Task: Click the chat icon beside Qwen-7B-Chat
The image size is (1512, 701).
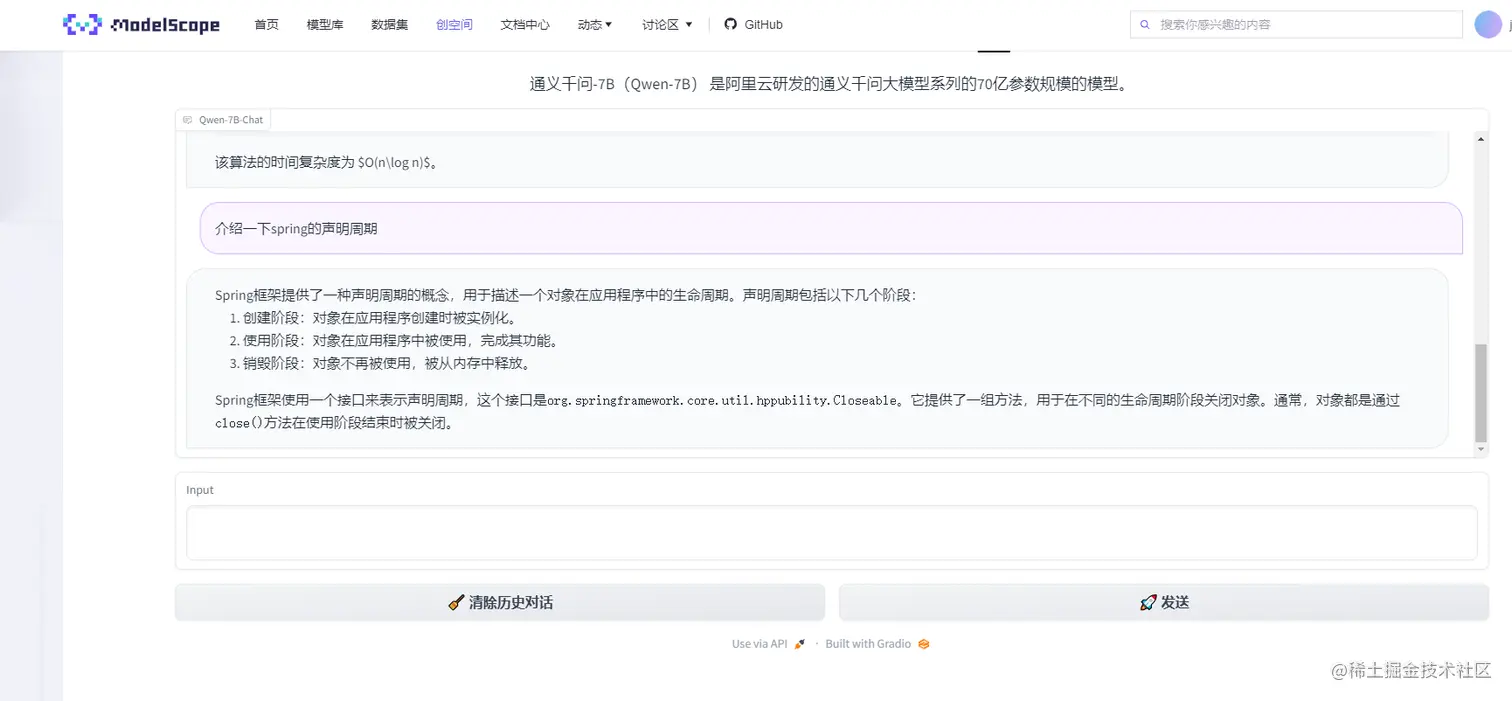Action: pyautogui.click(x=187, y=120)
